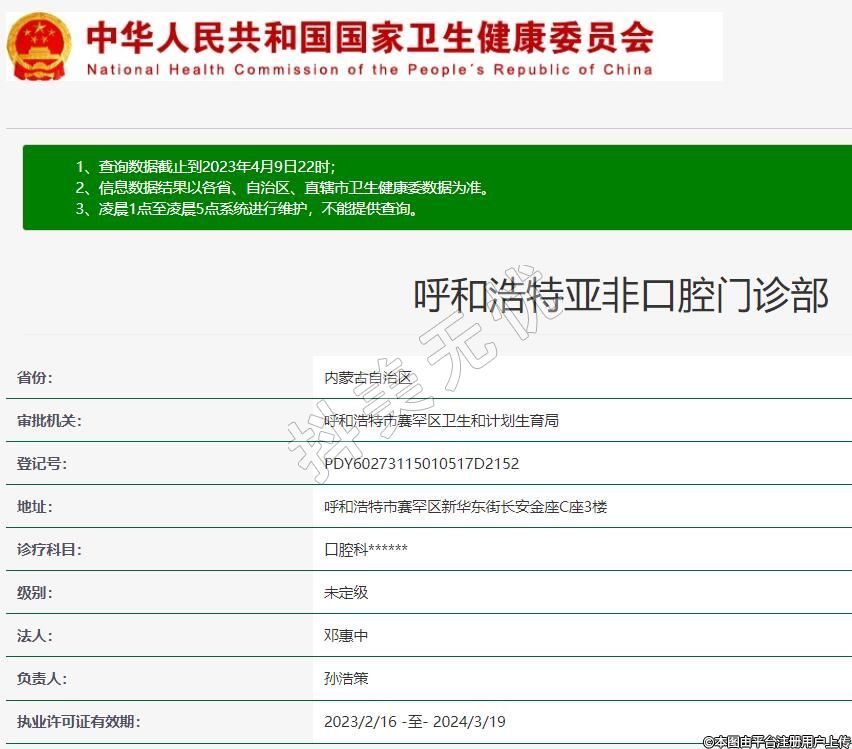Select registration number PDY60273115010517D2152
This screenshot has width=852, height=749.
pyautogui.click(x=421, y=464)
